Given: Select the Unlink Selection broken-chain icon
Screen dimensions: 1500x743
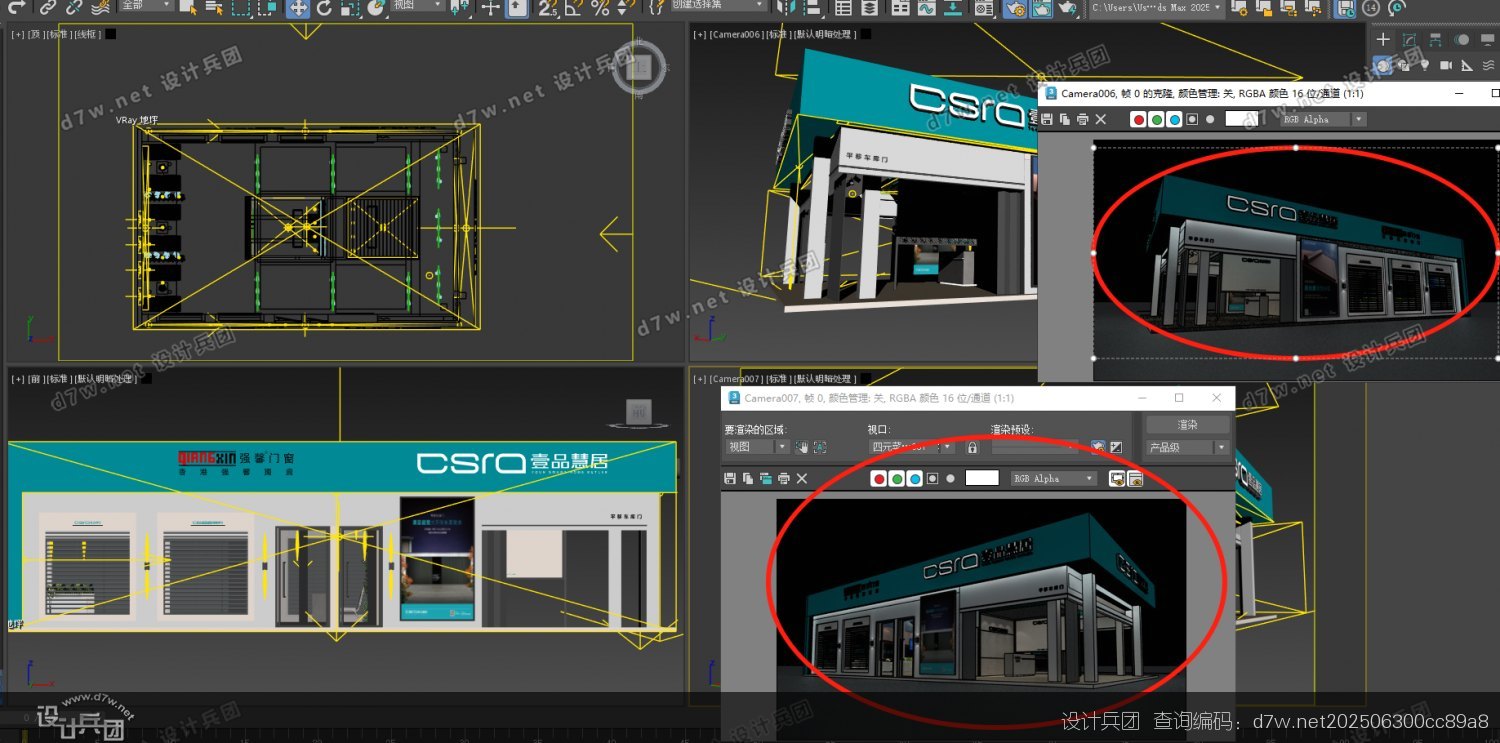Looking at the screenshot, I should click(73, 7).
